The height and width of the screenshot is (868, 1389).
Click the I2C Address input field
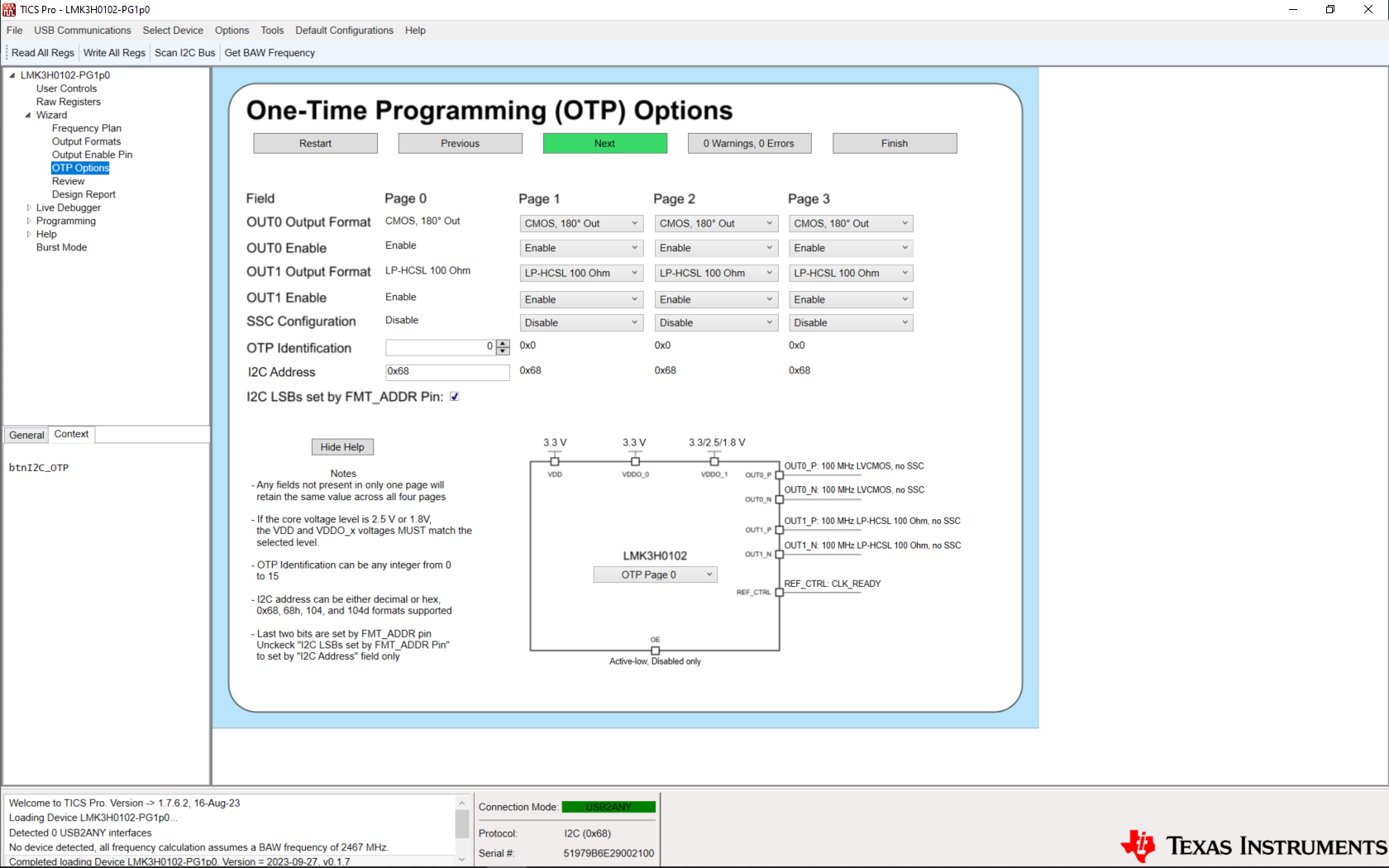[446, 372]
